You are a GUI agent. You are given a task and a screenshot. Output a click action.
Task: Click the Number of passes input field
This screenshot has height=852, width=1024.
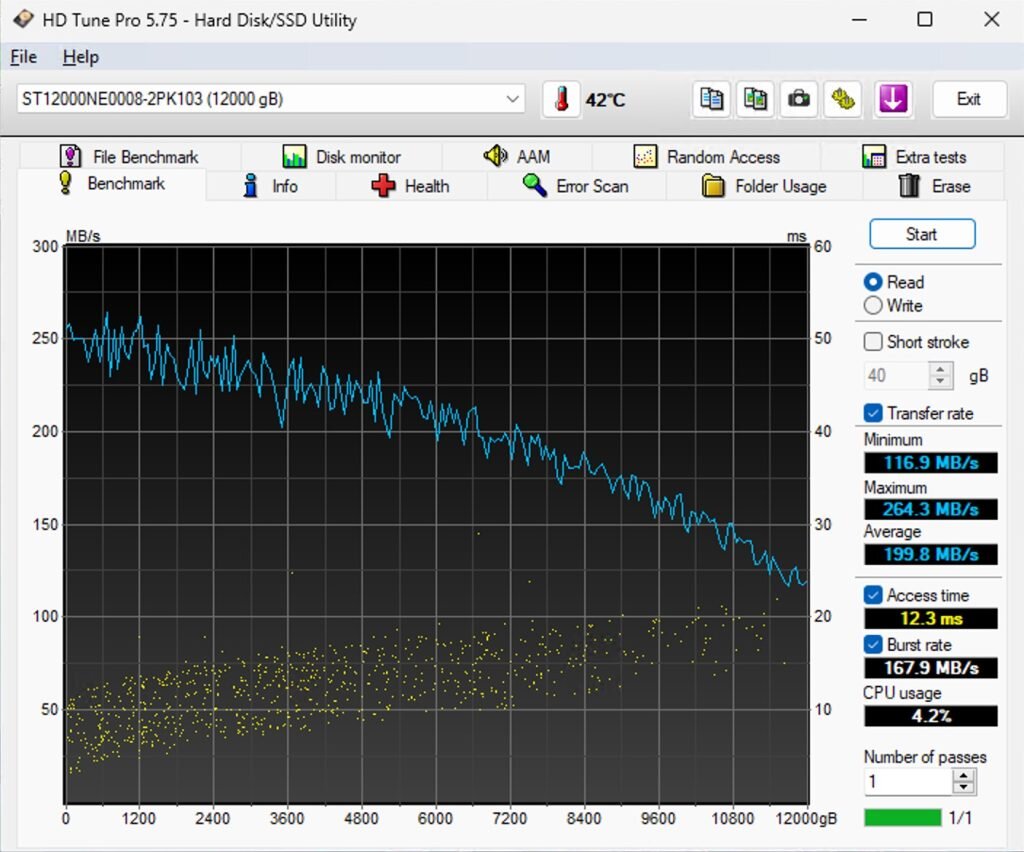(908, 781)
